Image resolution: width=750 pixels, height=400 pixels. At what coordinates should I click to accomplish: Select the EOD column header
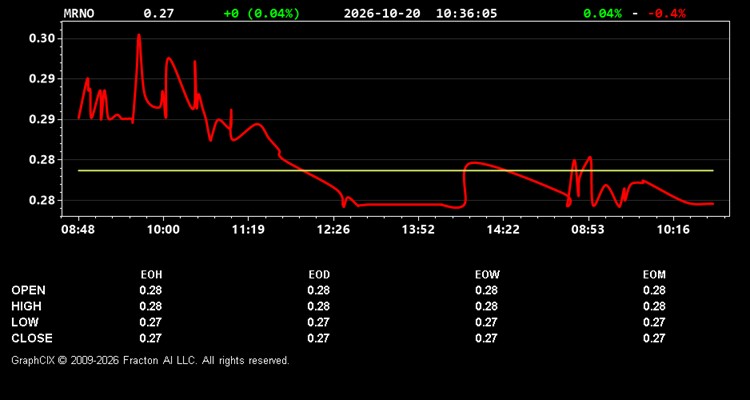pyautogui.click(x=319, y=275)
